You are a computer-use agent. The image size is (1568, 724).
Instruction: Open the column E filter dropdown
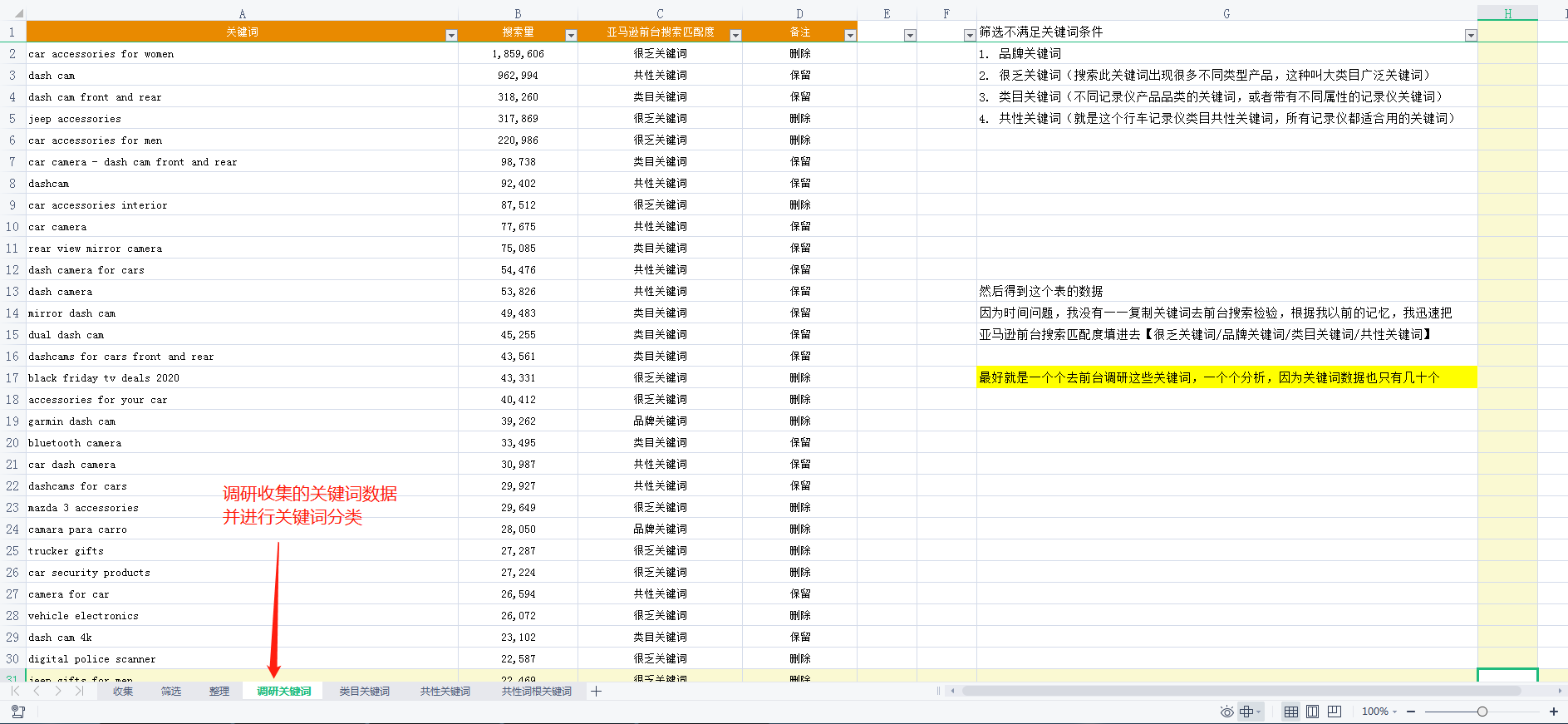coord(910,35)
